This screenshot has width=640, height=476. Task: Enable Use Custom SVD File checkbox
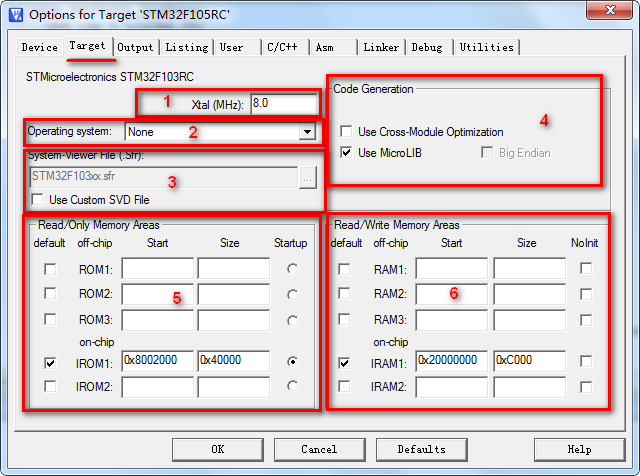[x=38, y=200]
